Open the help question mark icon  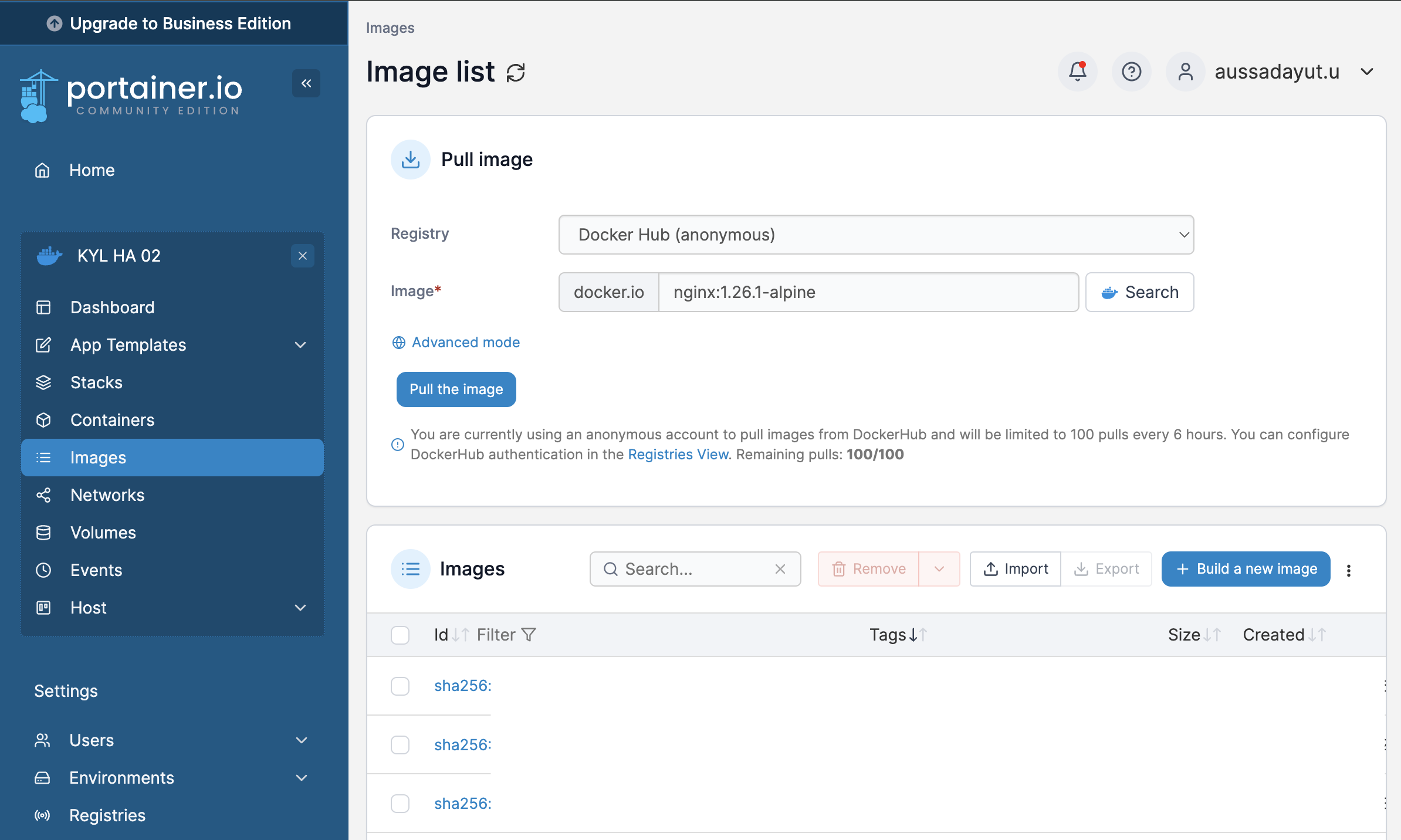1131,72
